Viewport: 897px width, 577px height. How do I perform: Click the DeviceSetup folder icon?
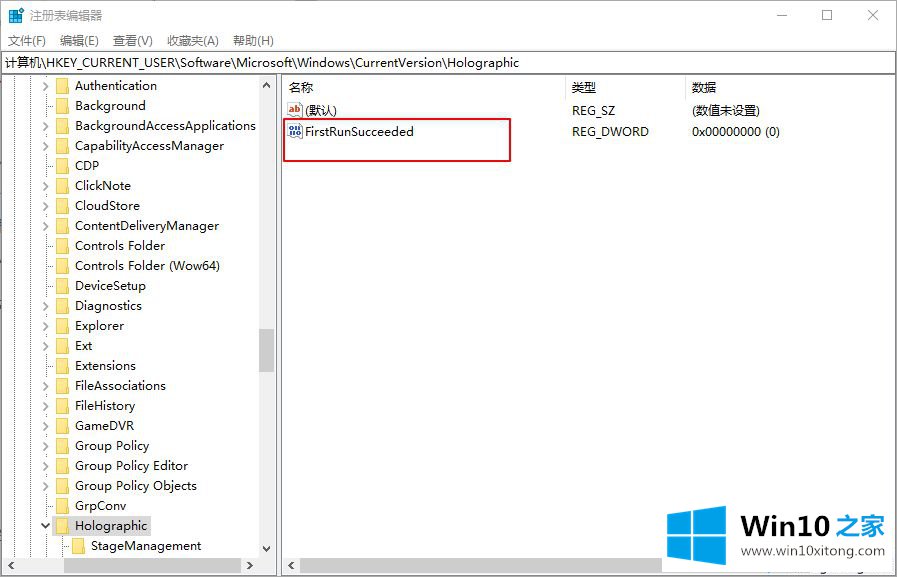(62, 286)
